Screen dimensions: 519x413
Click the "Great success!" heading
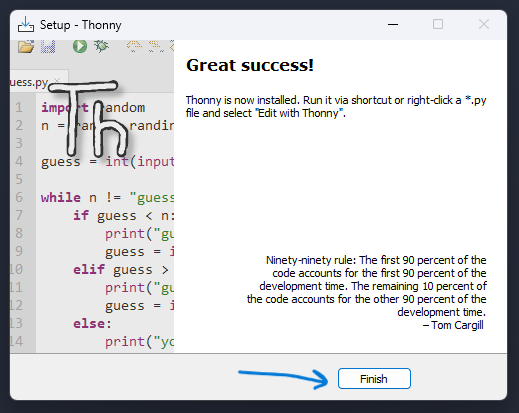point(250,65)
